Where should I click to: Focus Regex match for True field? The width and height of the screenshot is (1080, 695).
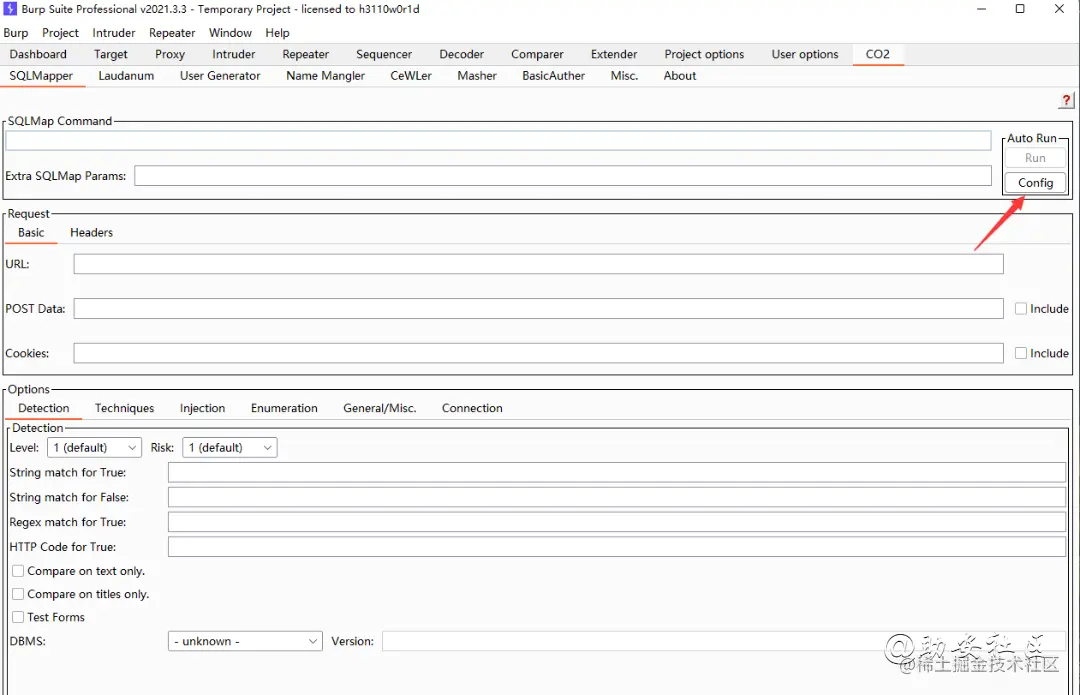click(617, 522)
